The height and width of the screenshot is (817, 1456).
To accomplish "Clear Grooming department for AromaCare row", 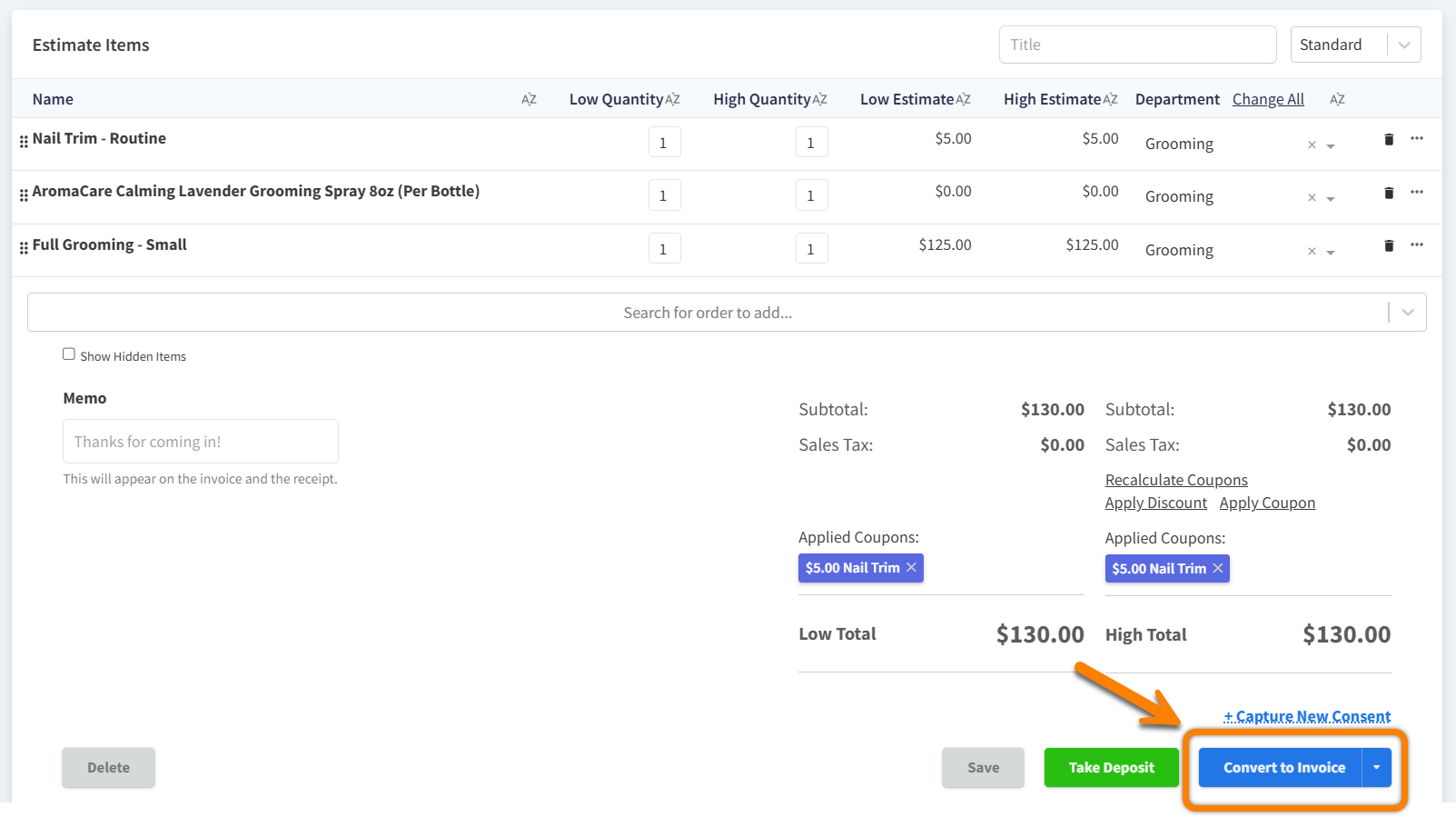I will tap(1312, 198).
